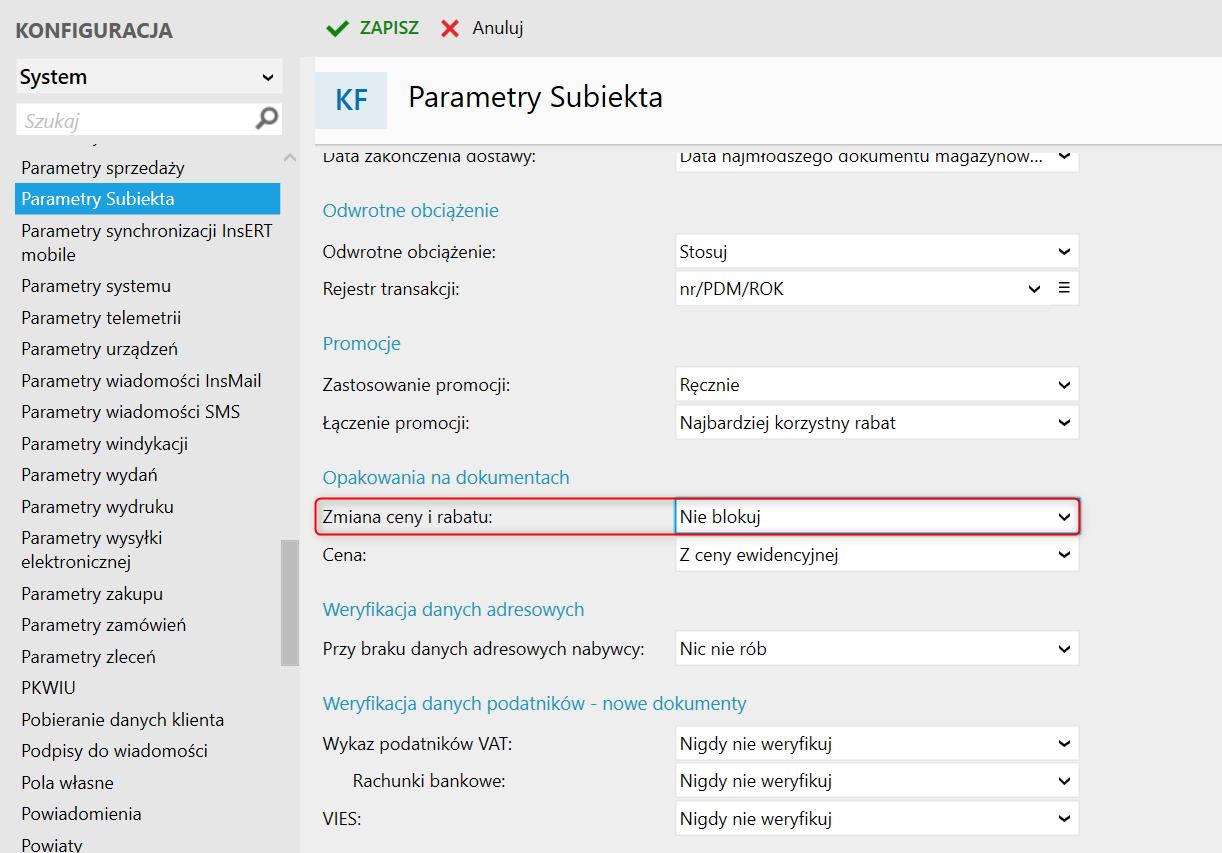This screenshot has width=1222, height=853.
Task: Open the VIES dropdown
Action: point(877,819)
